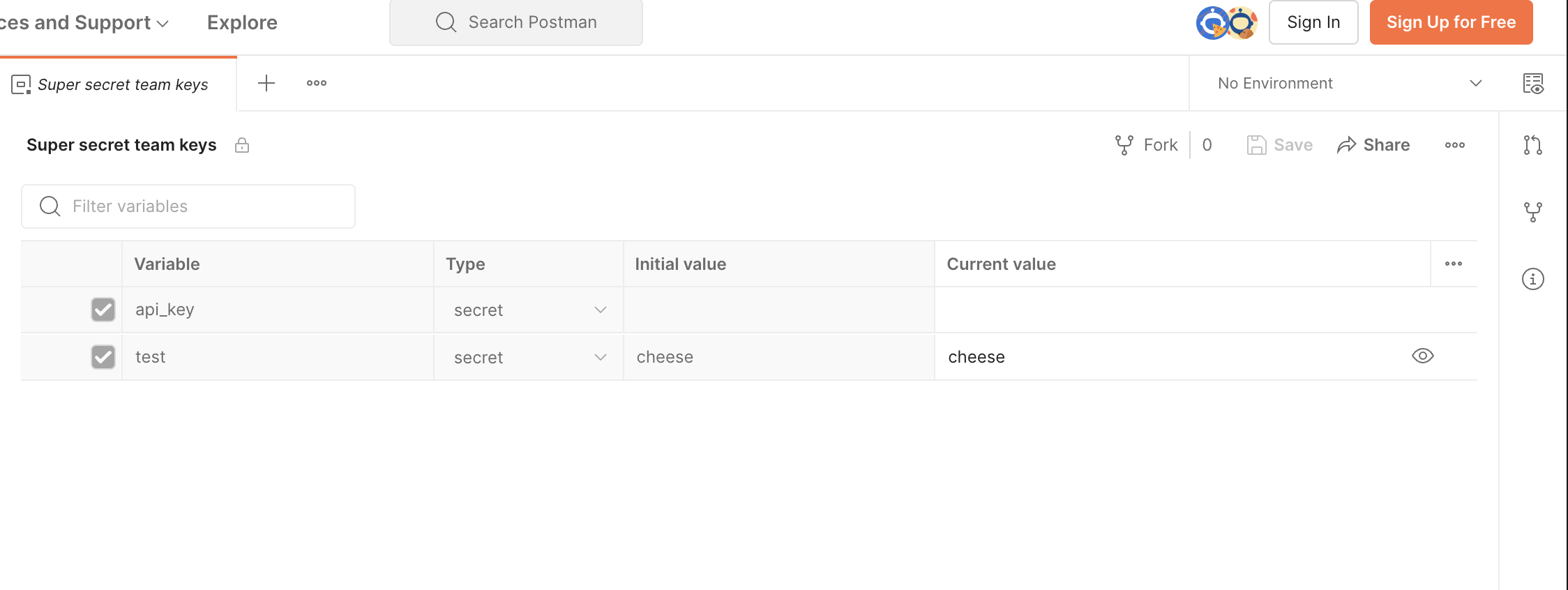Click the Filter variables search field
Image resolution: width=1568 pixels, height=590 pixels.
coord(188,206)
